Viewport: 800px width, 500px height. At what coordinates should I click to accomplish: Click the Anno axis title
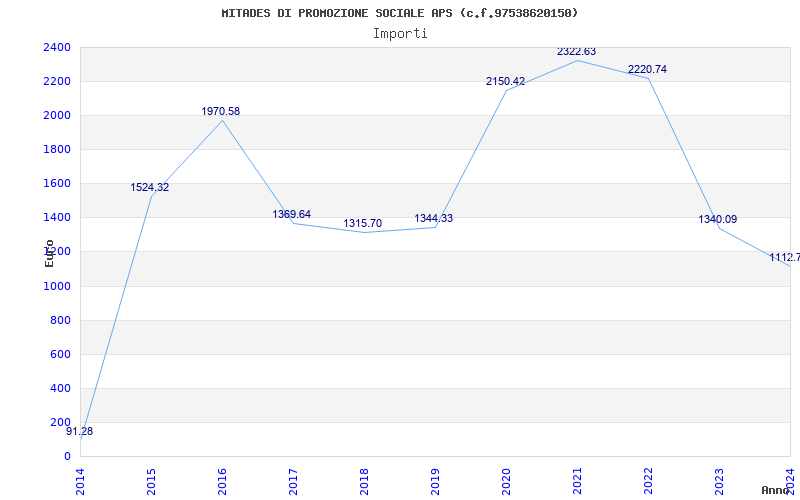coord(775,490)
